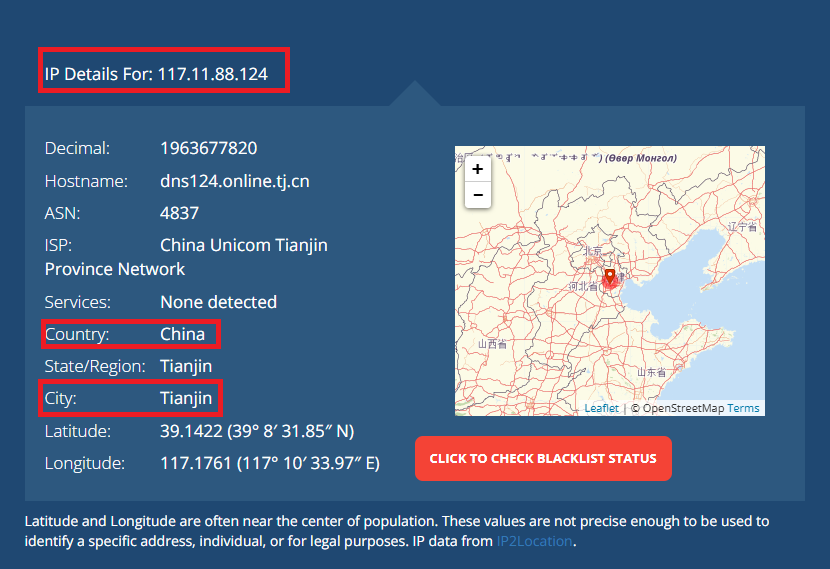This screenshot has height=569, width=830.
Task: Zoom in on the map
Action: click(478, 170)
